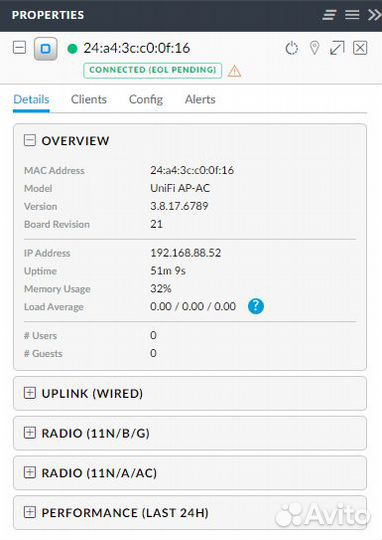Viewport: 382px width, 540px height.
Task: Click the Board Revision label
Action: [x=57, y=224]
